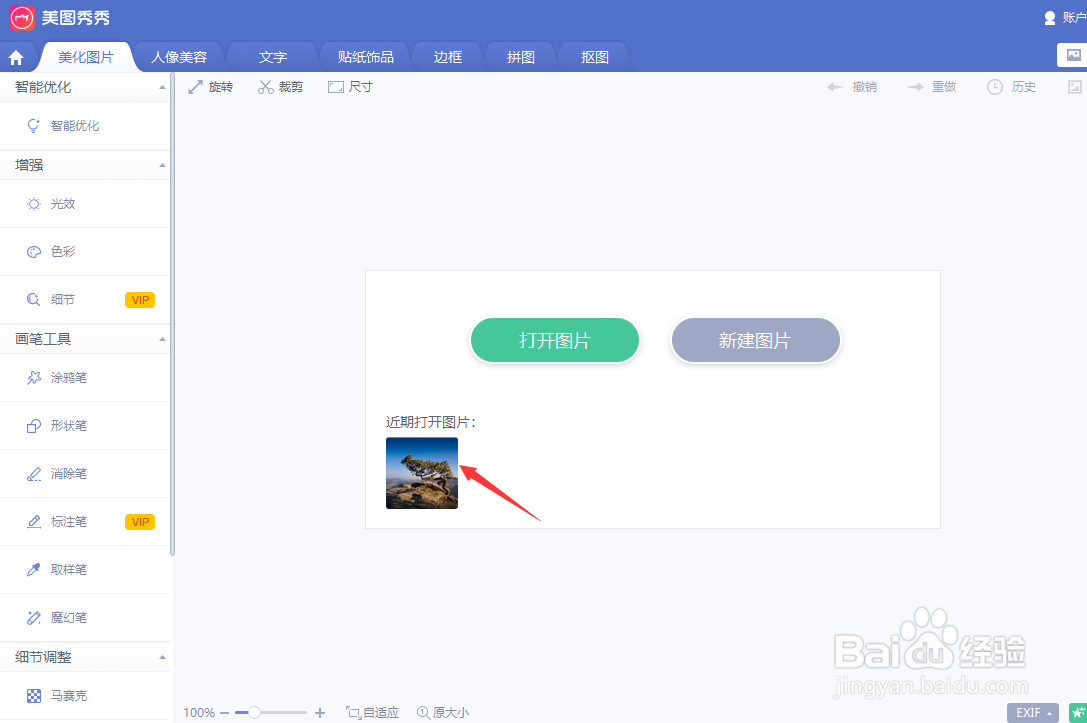Open the recent tree photo thumbnail
1087x723 pixels.
[x=421, y=472]
